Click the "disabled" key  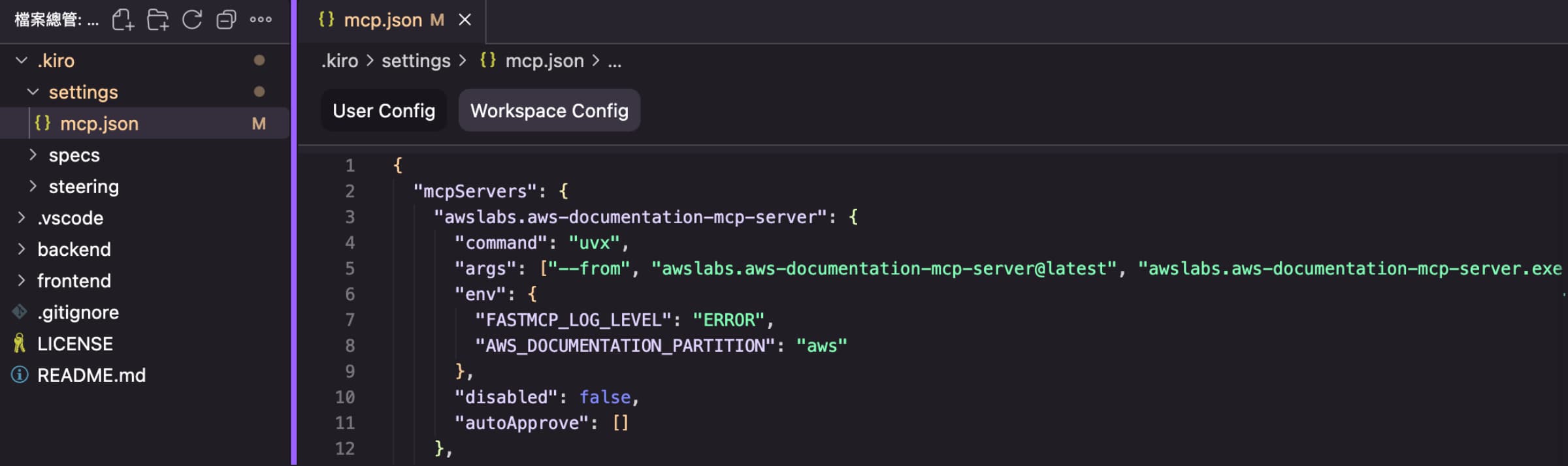[506, 397]
